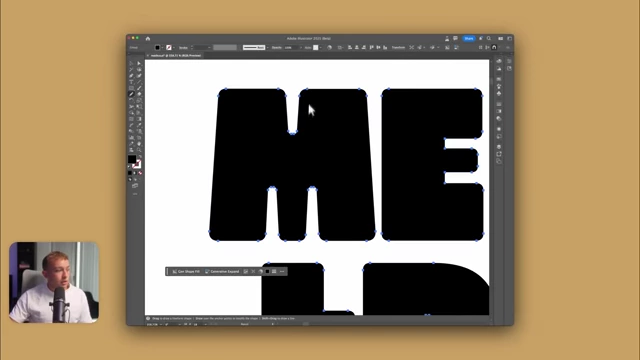The image size is (640, 360).
Task: Click Gen Shape Fill in task bar
Action: point(186,271)
